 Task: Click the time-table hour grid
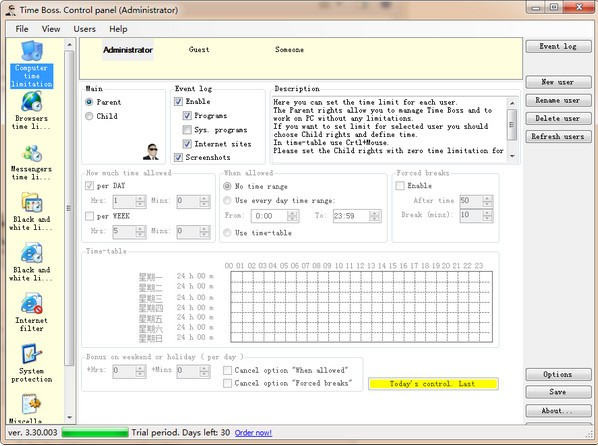pos(362,306)
